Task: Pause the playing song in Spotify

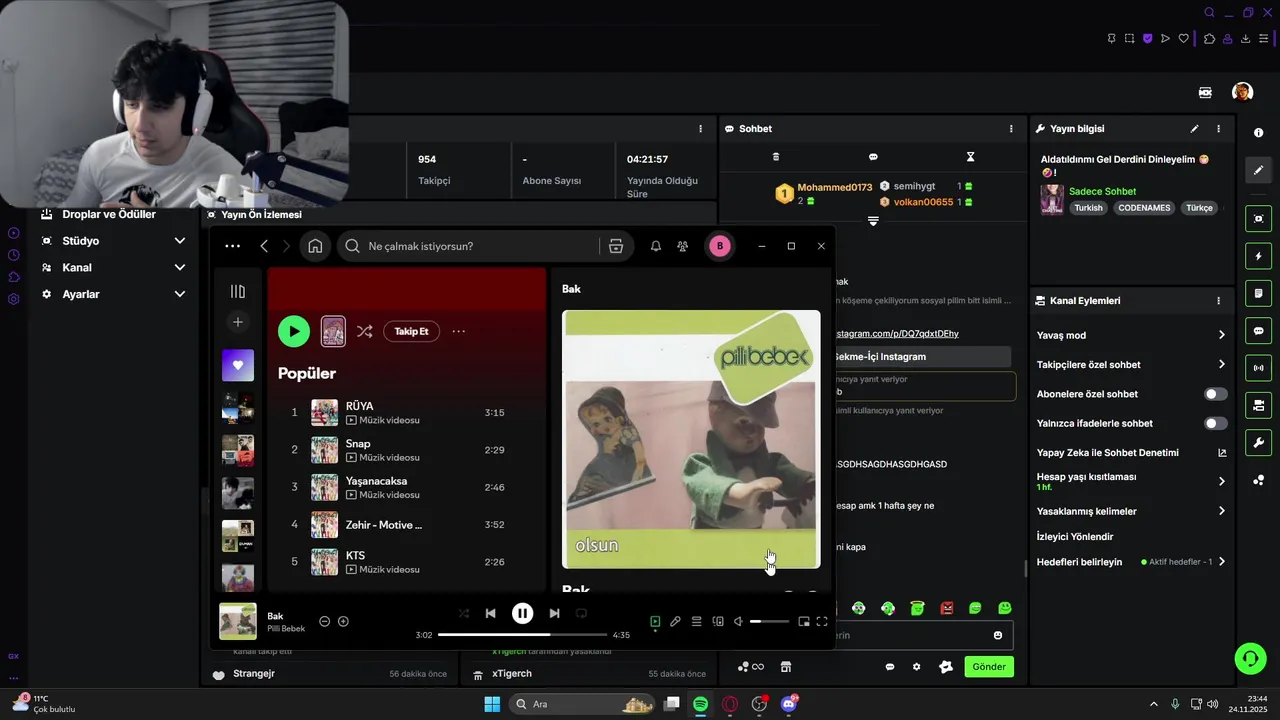Action: pos(522,613)
